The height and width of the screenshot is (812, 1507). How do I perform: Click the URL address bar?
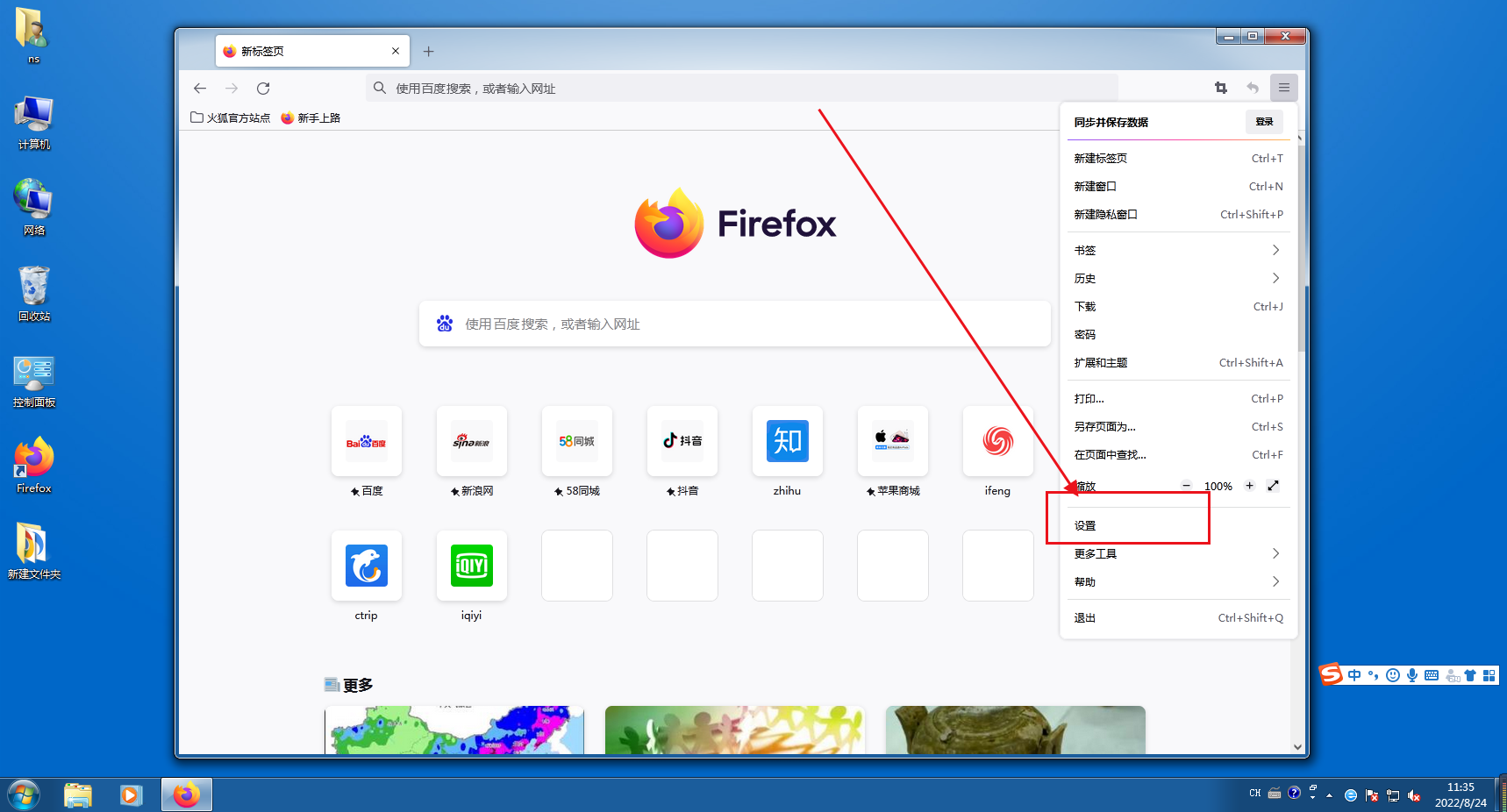(741, 89)
